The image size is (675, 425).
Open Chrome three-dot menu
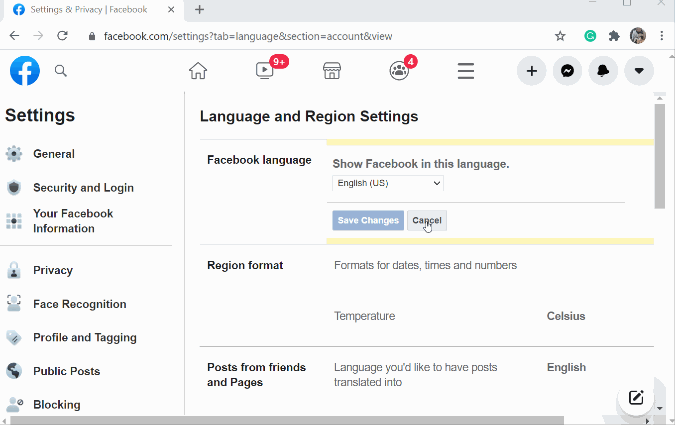[662, 36]
